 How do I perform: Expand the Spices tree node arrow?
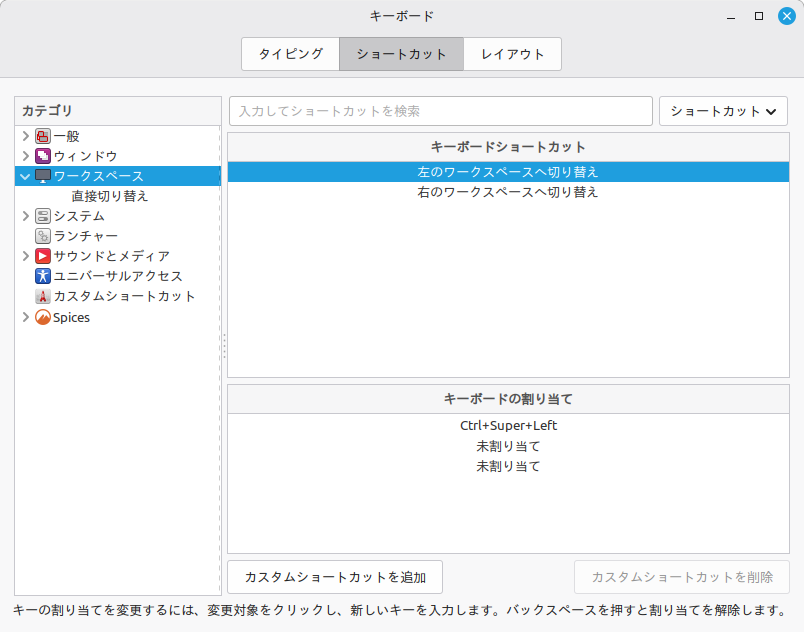26,317
